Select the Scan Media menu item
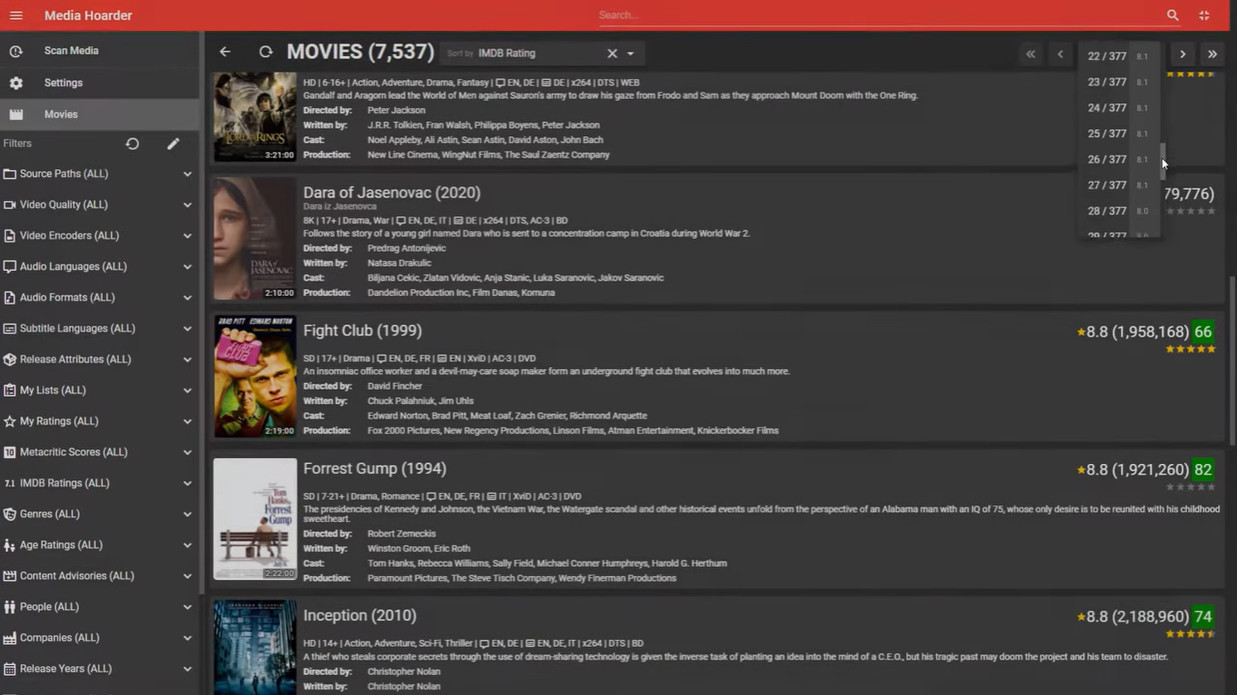 tap(100, 51)
